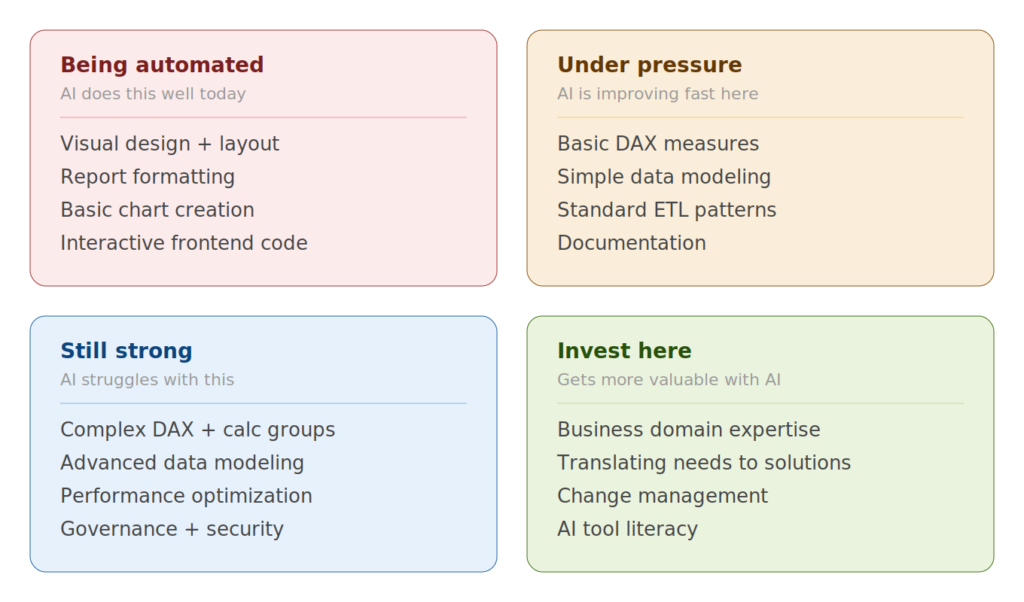Screen dimensions: 1024x602
Task: Click "Performance optimization" text
Action: coord(186,496)
